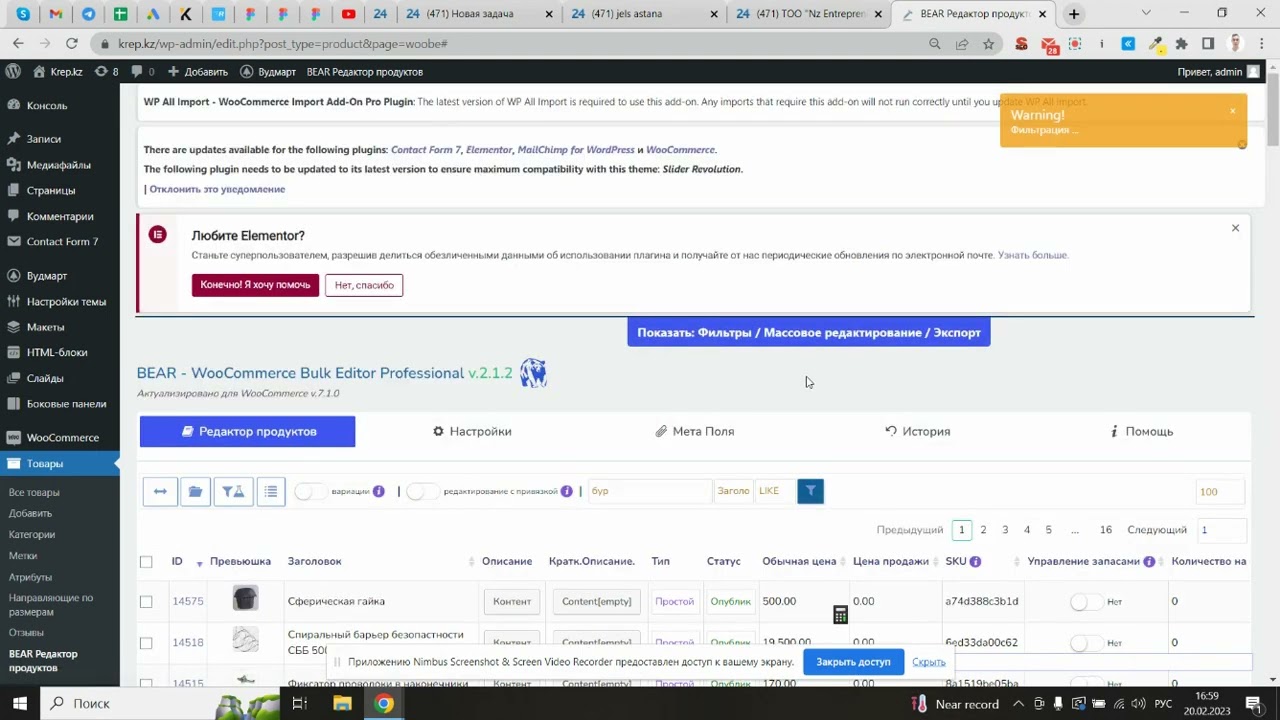Click the filter and flask tools icon
The width and height of the screenshot is (1280, 720).
(x=233, y=491)
